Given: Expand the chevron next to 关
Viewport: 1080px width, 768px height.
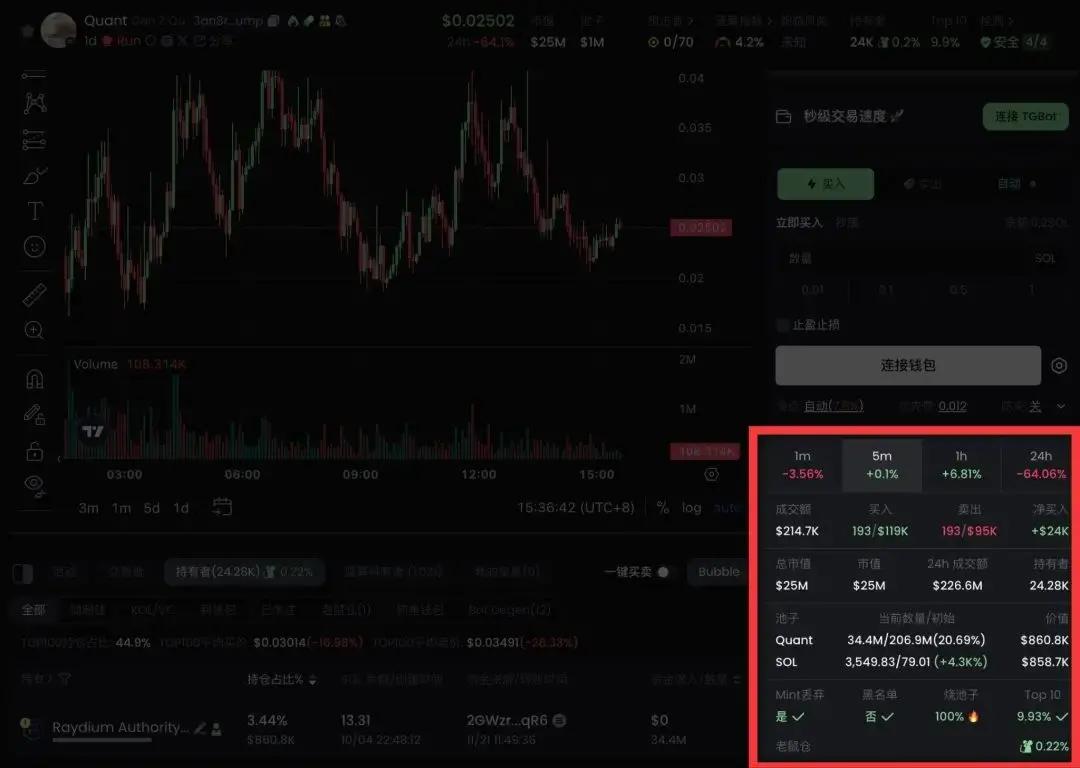Looking at the screenshot, I should pyautogui.click(x=1061, y=407).
